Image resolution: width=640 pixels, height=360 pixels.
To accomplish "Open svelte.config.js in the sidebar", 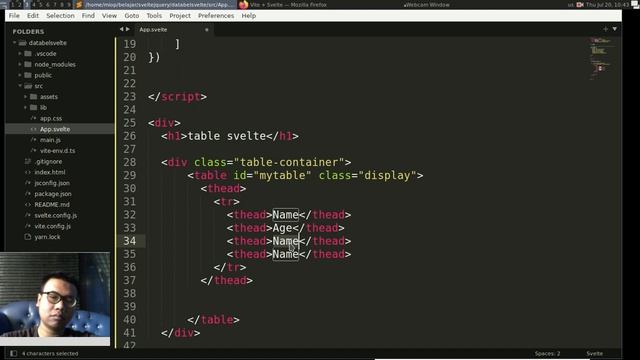I will click(56, 215).
